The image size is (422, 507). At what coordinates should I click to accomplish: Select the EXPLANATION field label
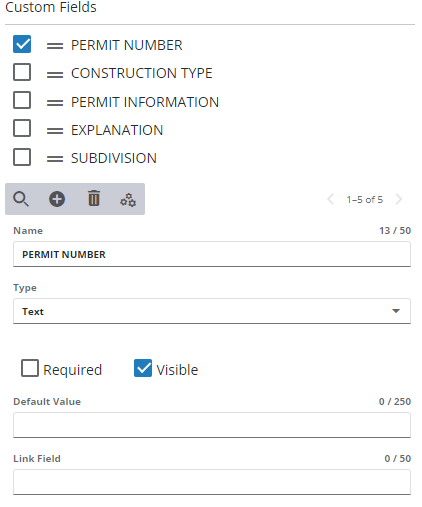click(117, 130)
